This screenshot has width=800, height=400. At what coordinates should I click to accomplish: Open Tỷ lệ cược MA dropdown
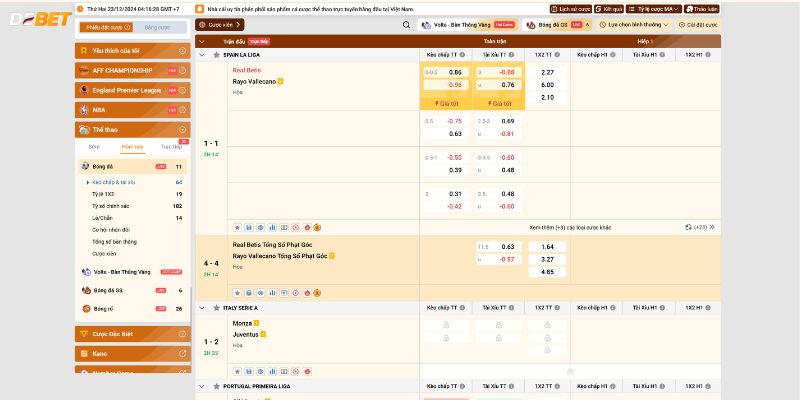pyautogui.click(x=654, y=9)
